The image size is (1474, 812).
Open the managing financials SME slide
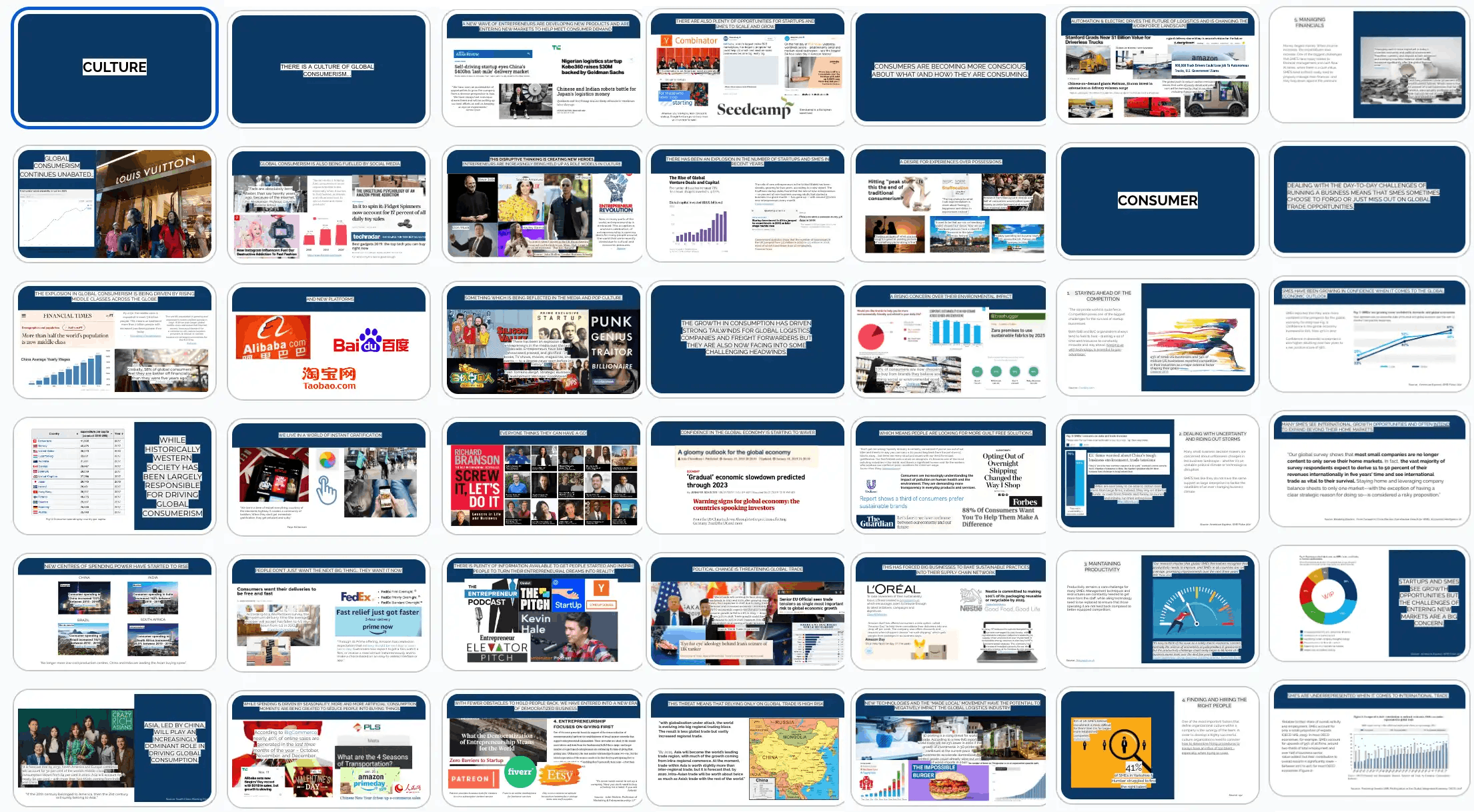click(1368, 70)
